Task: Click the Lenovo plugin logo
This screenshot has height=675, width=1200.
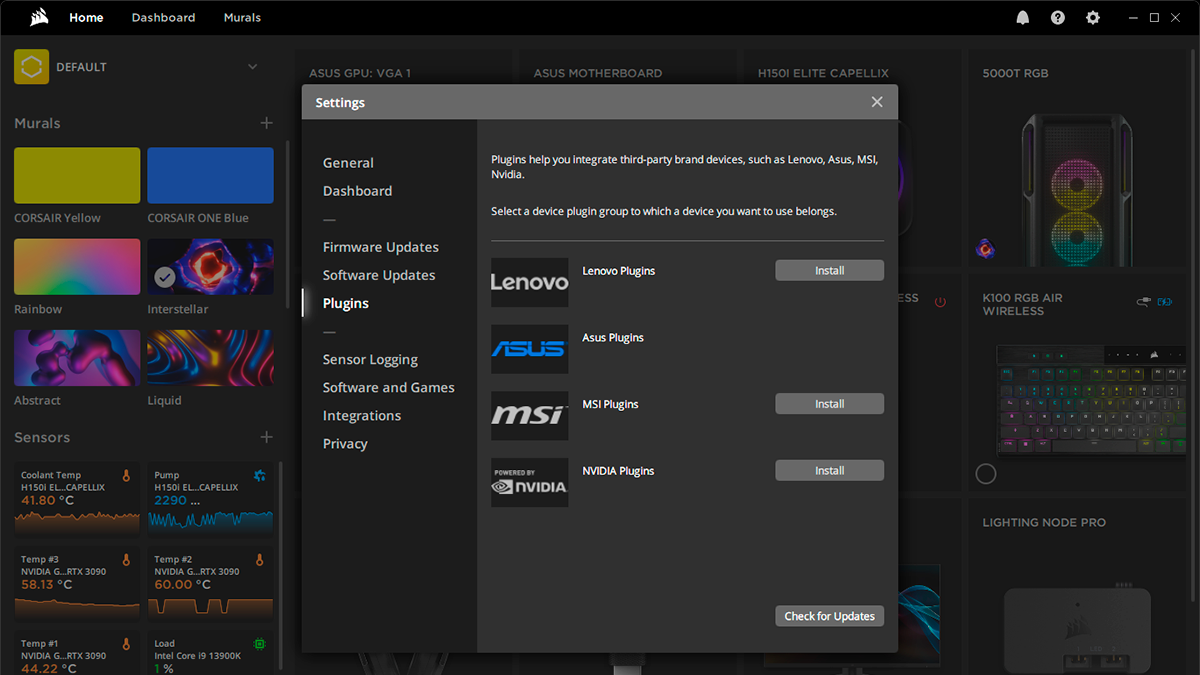Action: (x=529, y=283)
